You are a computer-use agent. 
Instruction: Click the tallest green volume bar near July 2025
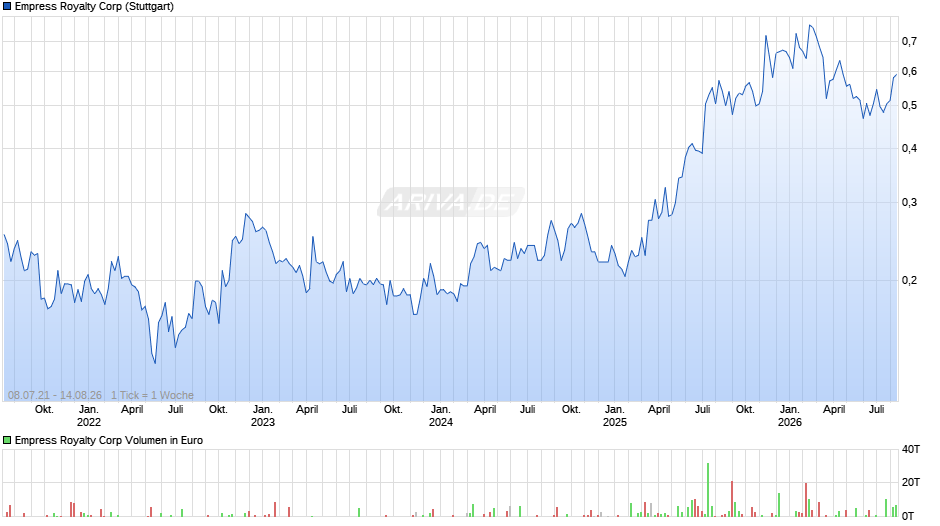coord(708,490)
